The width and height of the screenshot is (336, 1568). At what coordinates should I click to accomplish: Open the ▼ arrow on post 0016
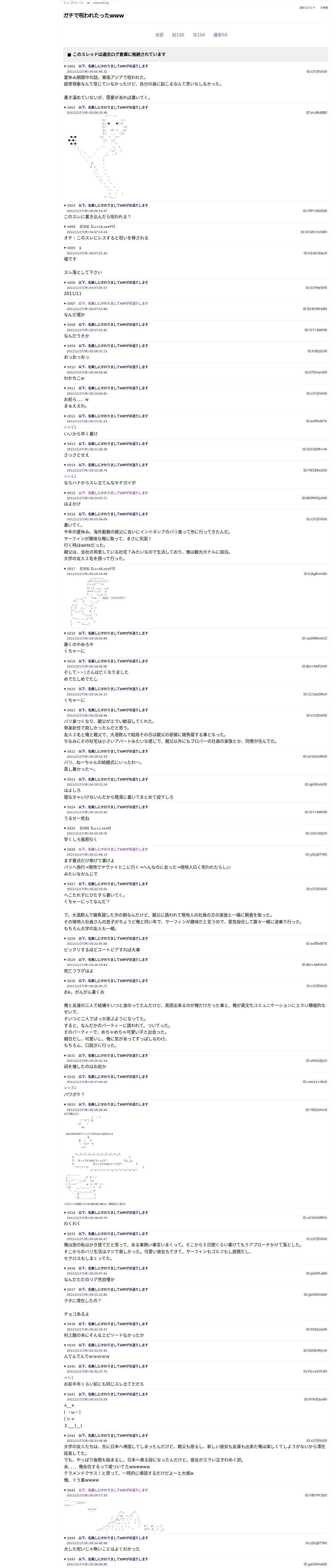tap(65, 514)
